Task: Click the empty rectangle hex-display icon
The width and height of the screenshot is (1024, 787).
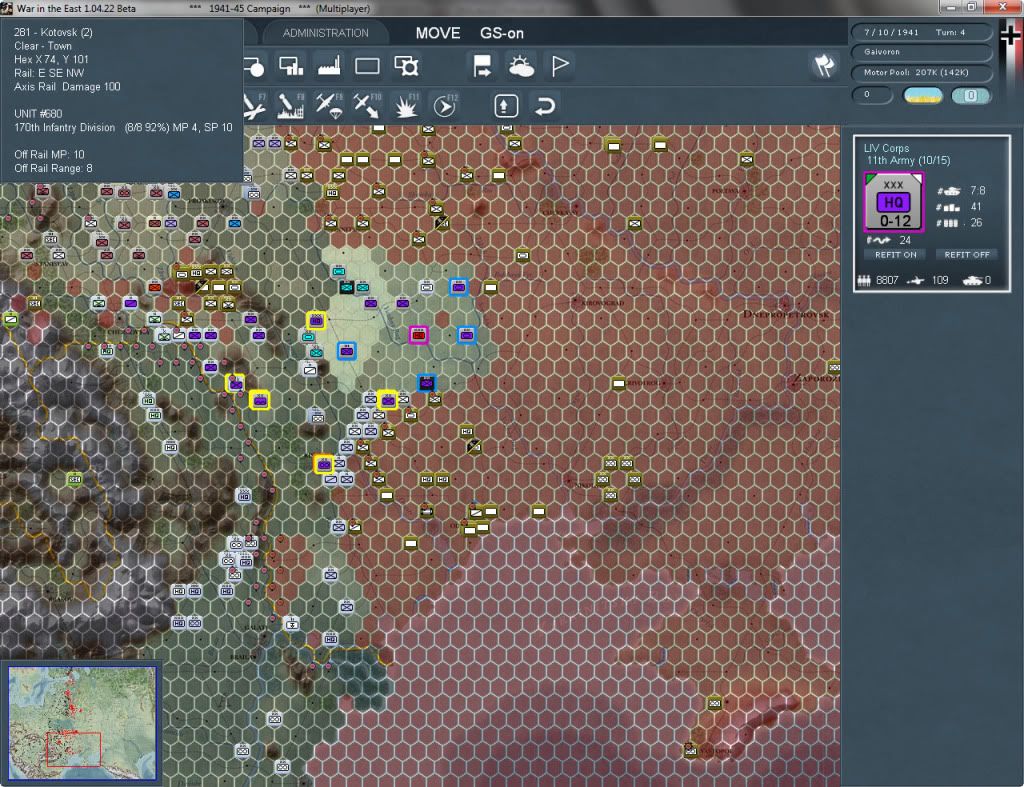Action: coord(367,66)
